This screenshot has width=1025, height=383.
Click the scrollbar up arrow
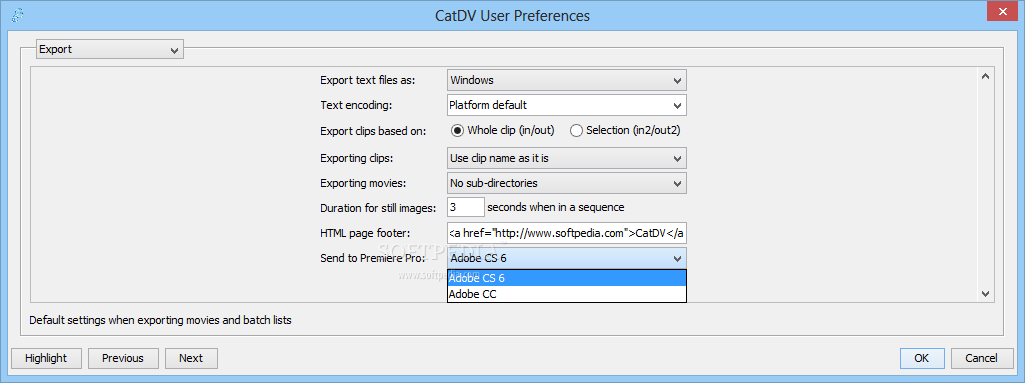click(986, 76)
